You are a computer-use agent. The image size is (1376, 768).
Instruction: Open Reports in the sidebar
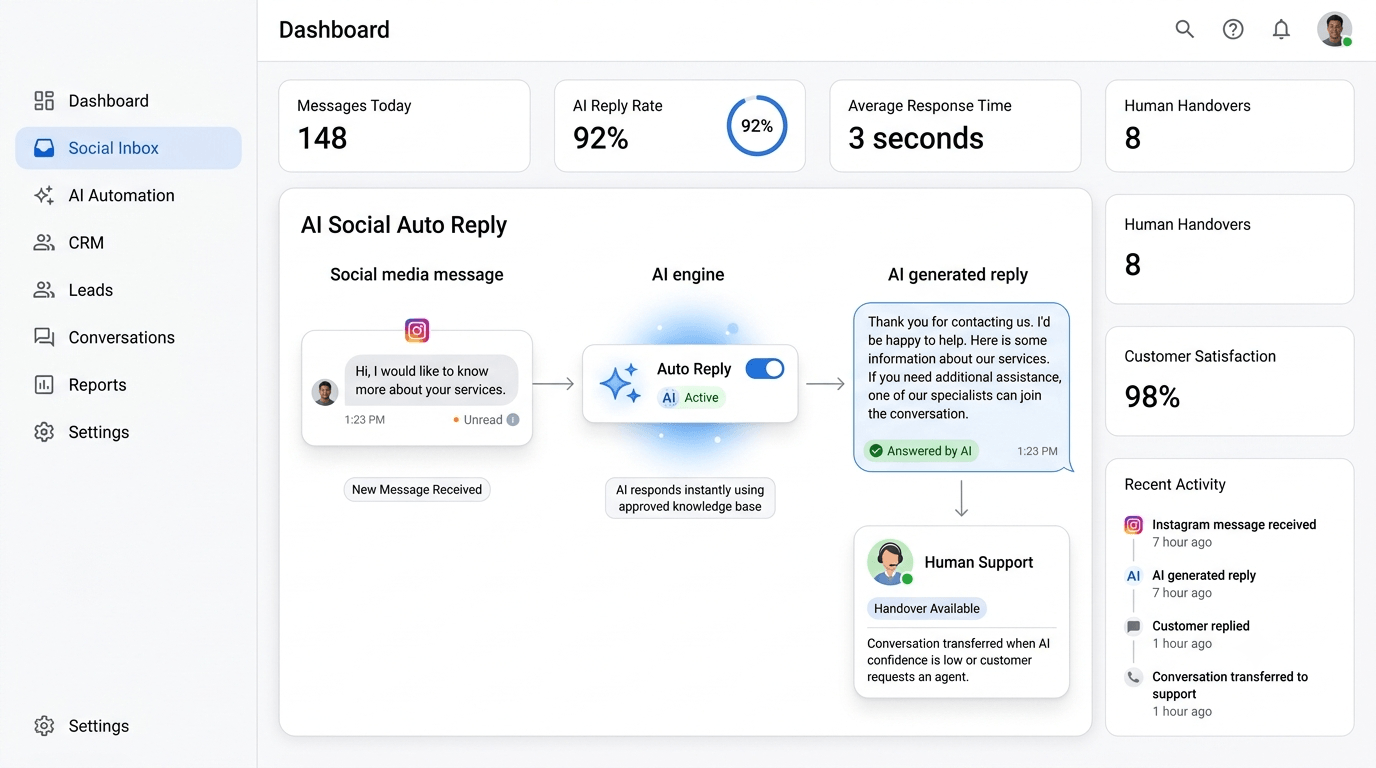click(x=128, y=385)
